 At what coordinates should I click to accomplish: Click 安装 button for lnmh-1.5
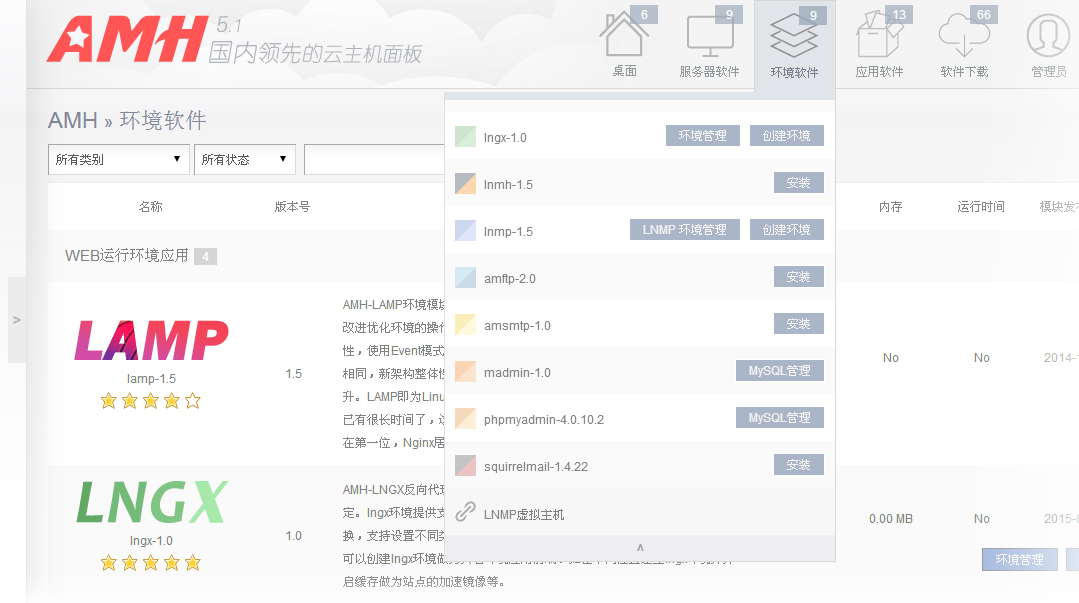tap(798, 183)
